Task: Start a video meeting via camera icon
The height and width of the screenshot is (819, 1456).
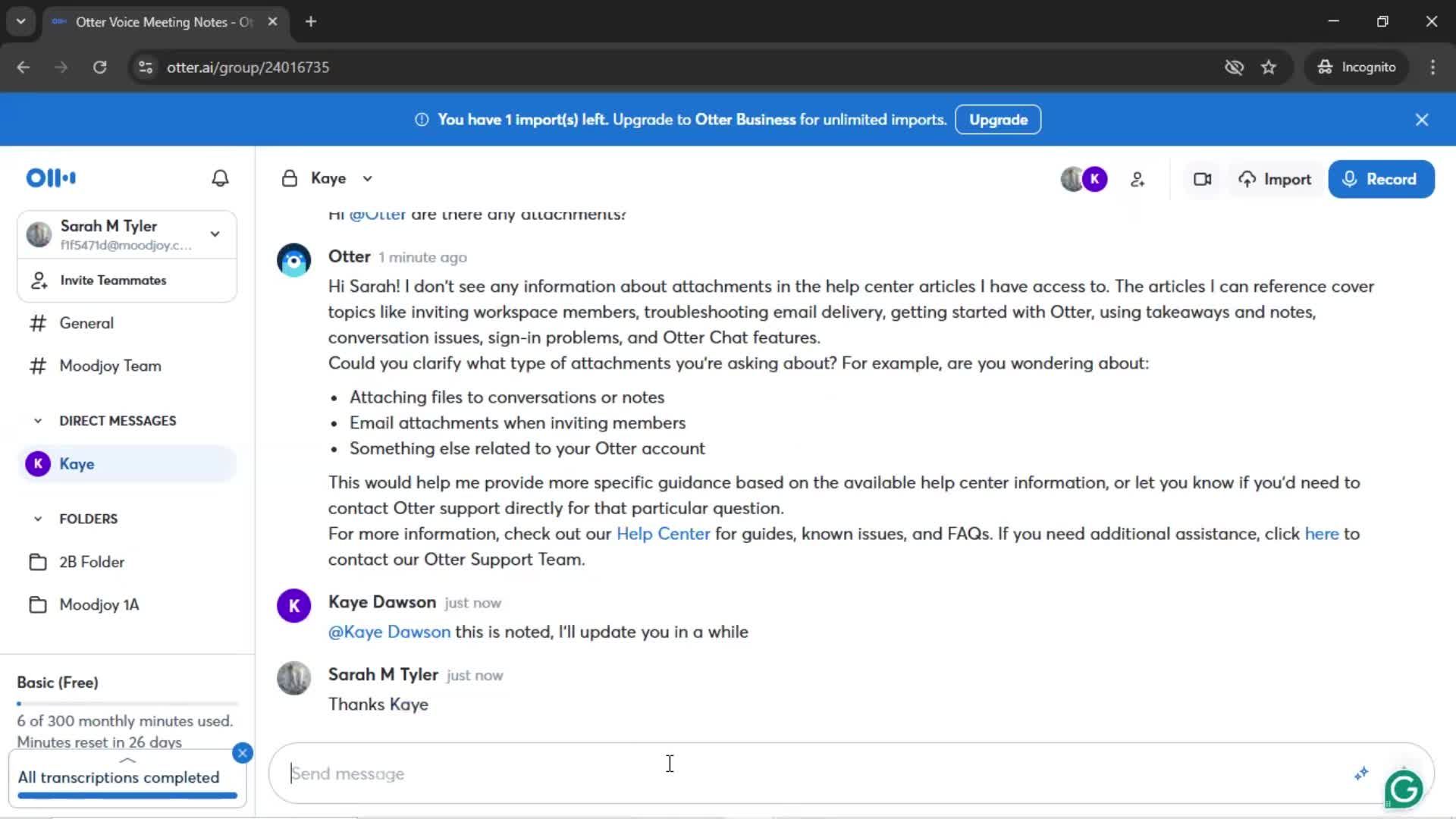Action: tap(1202, 180)
